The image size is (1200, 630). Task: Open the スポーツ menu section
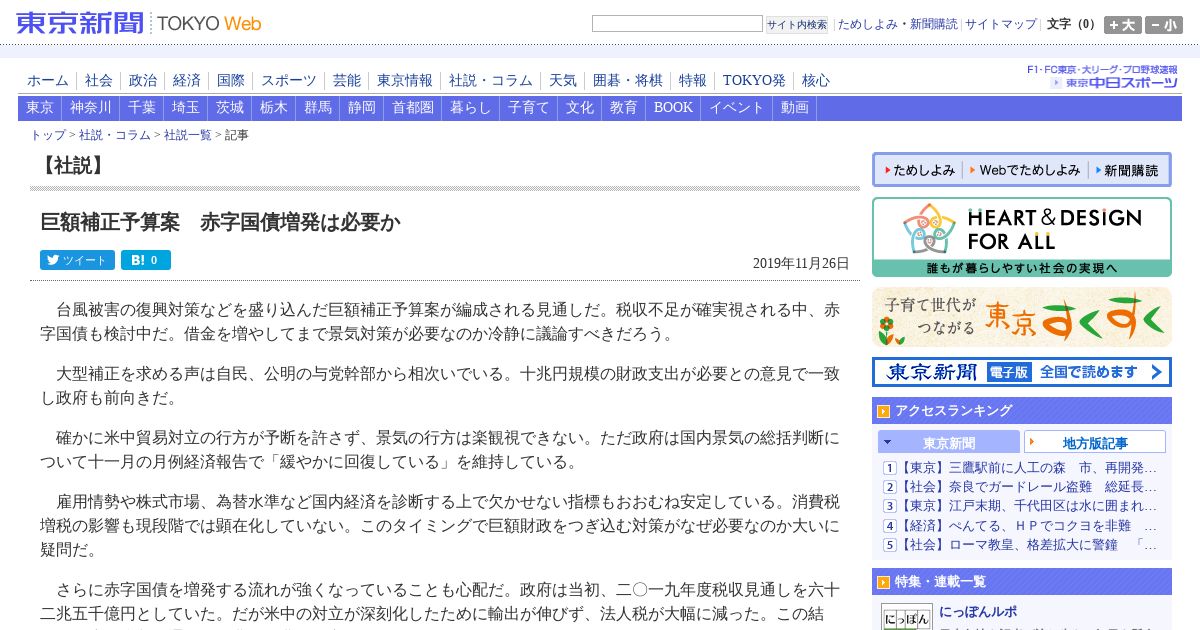coord(289,81)
